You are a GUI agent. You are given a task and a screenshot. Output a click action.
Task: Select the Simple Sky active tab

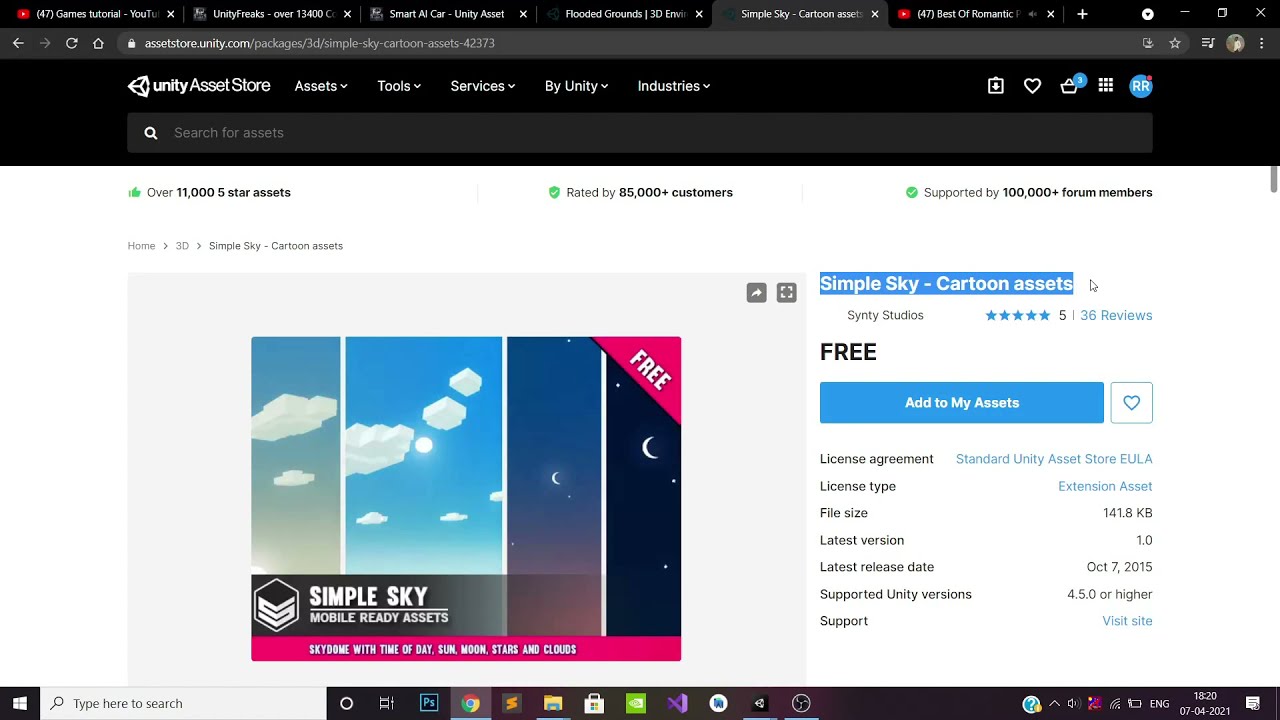click(799, 14)
